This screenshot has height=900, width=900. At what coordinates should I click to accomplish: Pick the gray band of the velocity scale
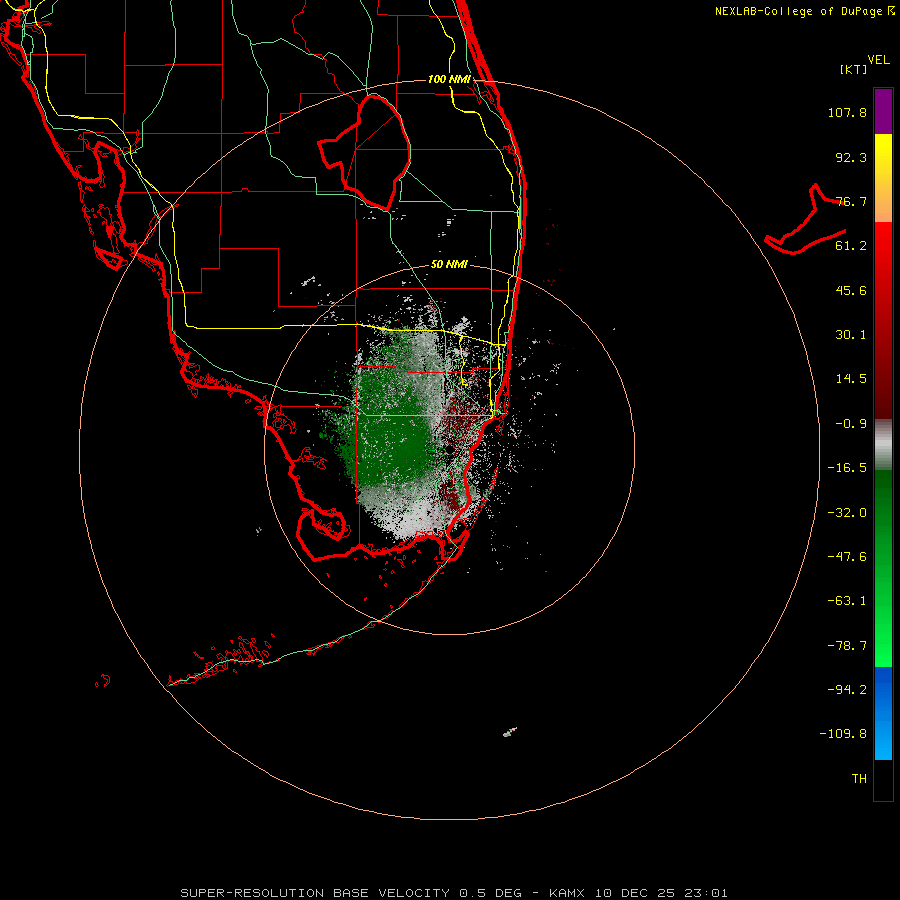pos(883,445)
